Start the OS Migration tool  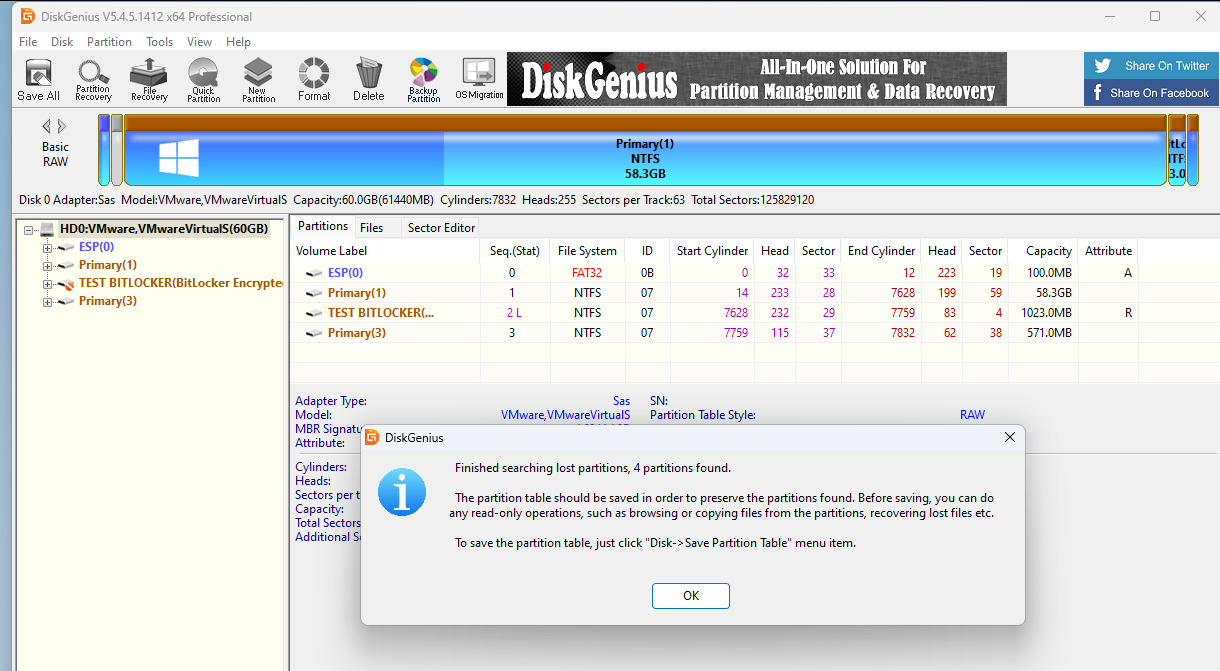pyautogui.click(x=479, y=80)
